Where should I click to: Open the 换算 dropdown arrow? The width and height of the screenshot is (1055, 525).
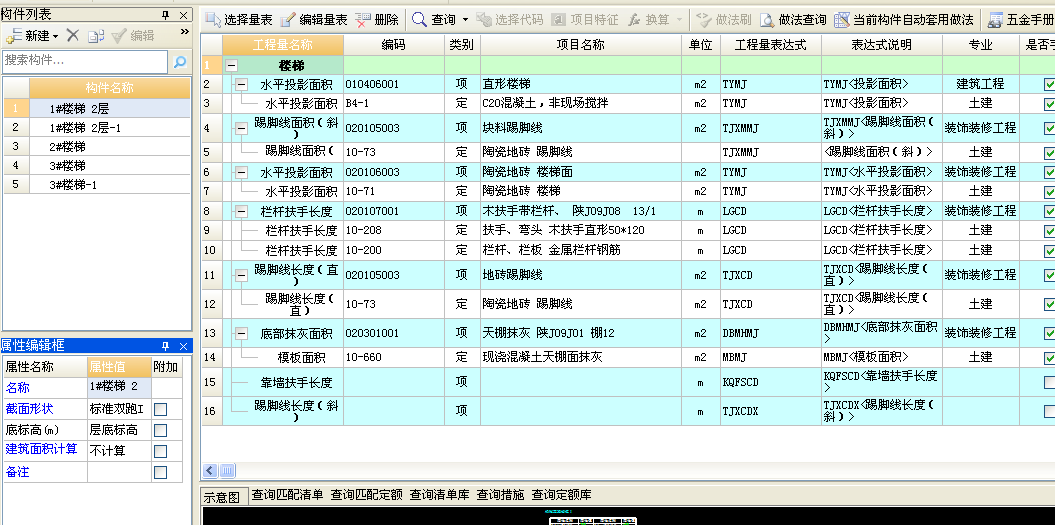pyautogui.click(x=680, y=20)
